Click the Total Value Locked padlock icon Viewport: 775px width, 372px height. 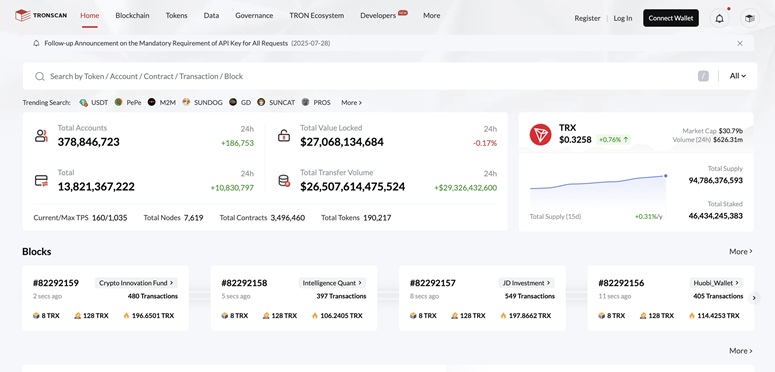click(x=284, y=136)
